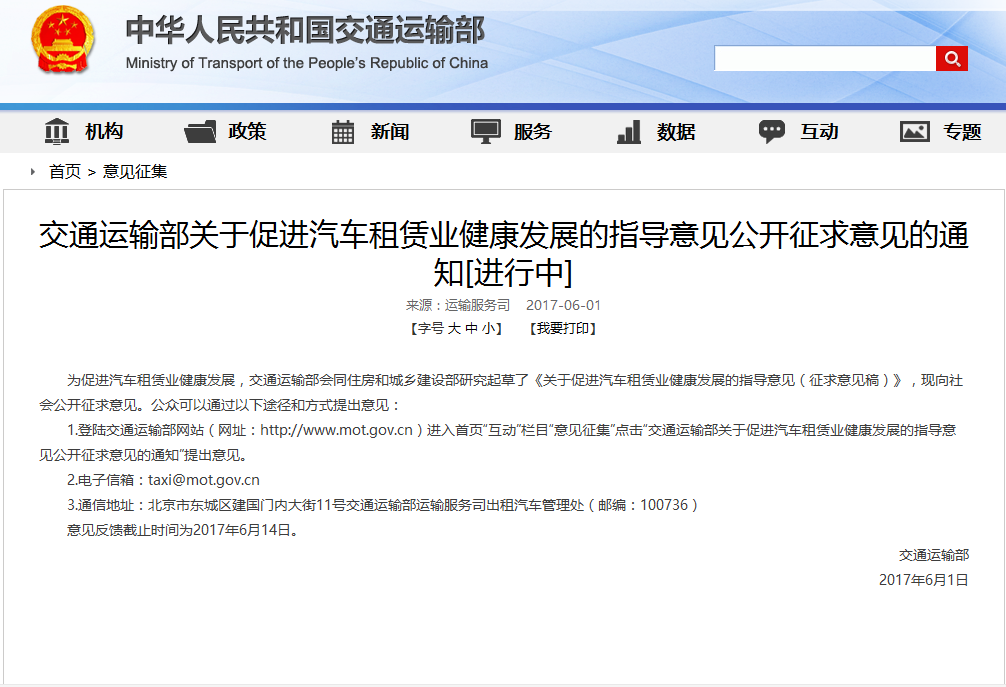Click the http://www.mot.gov.cn URL text

click(x=336, y=430)
